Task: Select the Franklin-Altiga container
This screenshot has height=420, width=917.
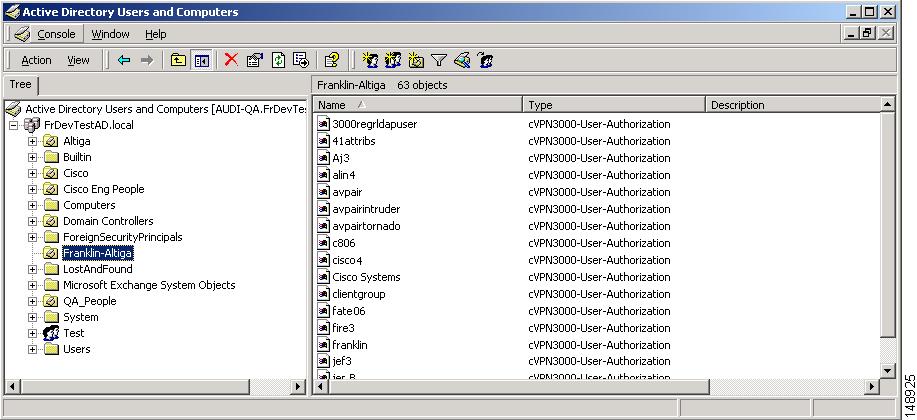Action: click(98, 253)
